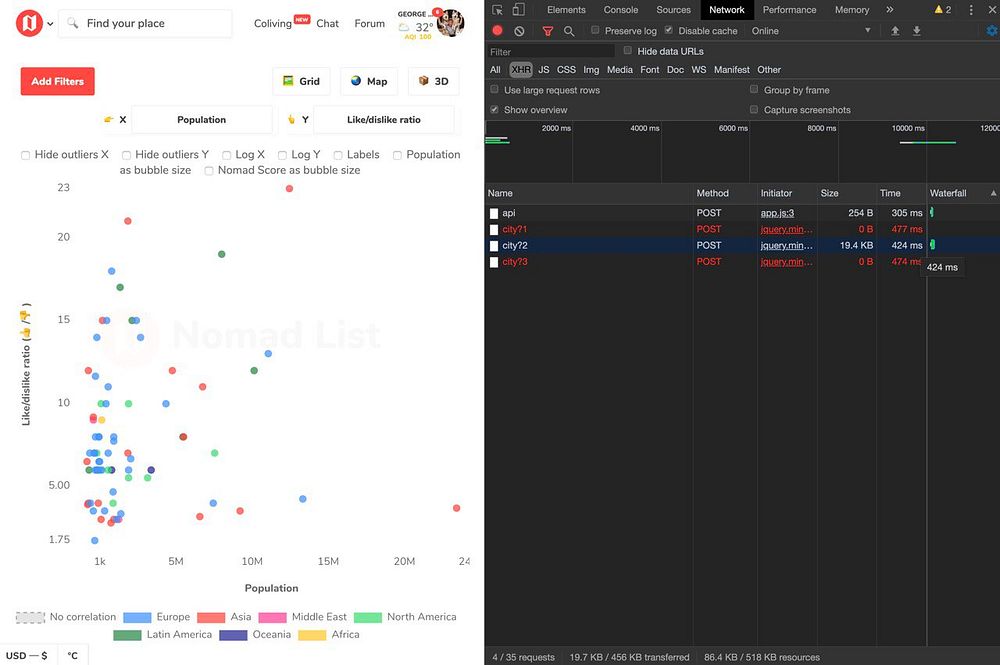Screen dimensions: 1000x665
Task: Toggle the red filter funnel icon
Action: [547, 31]
